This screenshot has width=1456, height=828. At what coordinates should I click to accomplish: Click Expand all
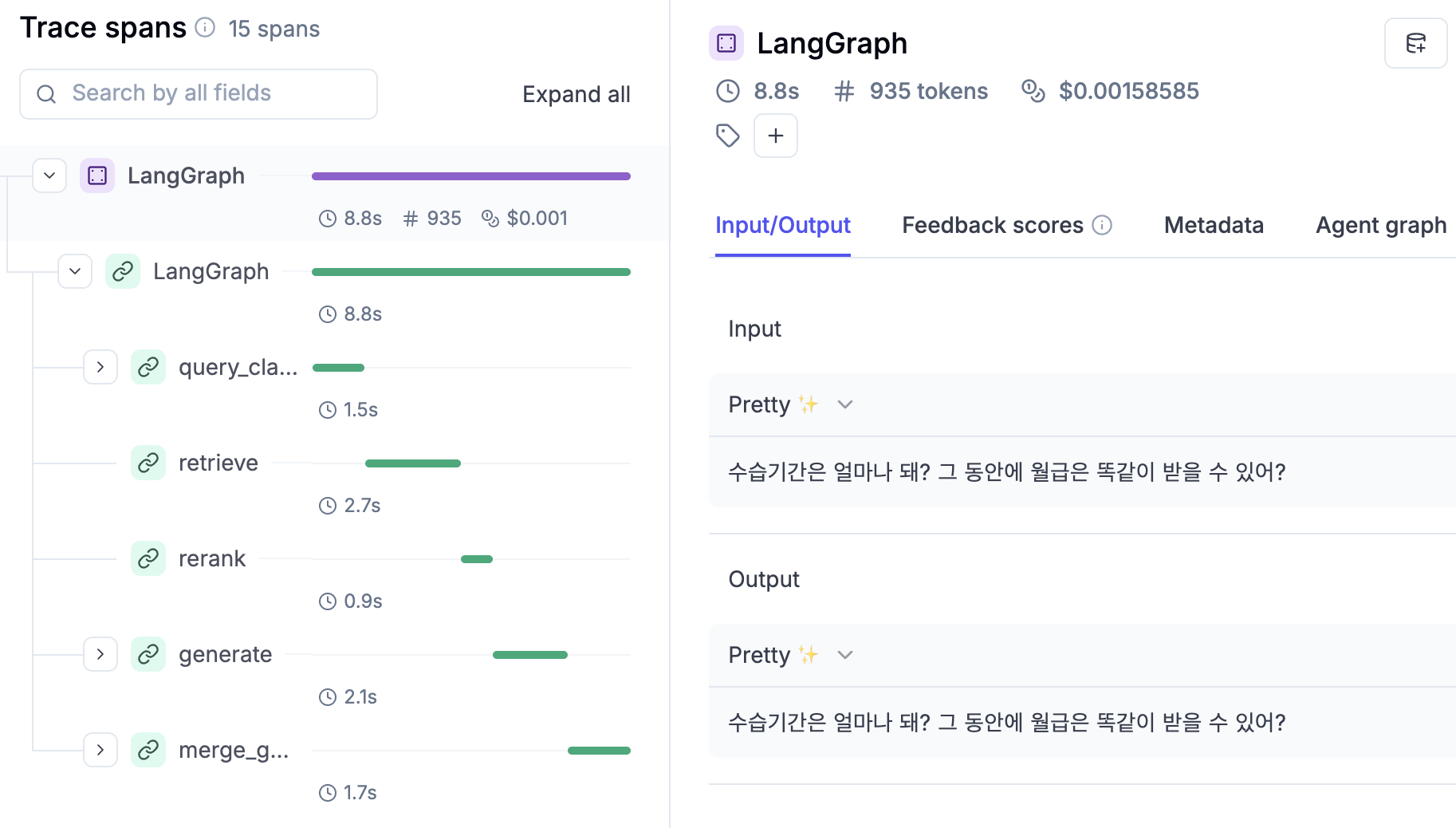coord(576,94)
